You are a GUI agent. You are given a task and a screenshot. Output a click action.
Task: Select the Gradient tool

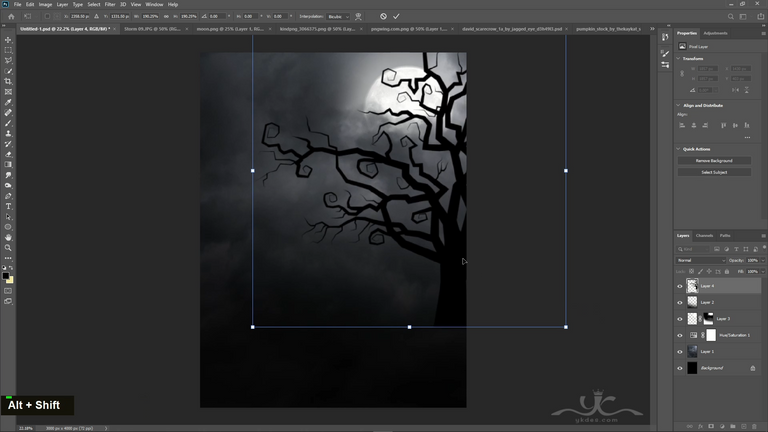point(8,165)
